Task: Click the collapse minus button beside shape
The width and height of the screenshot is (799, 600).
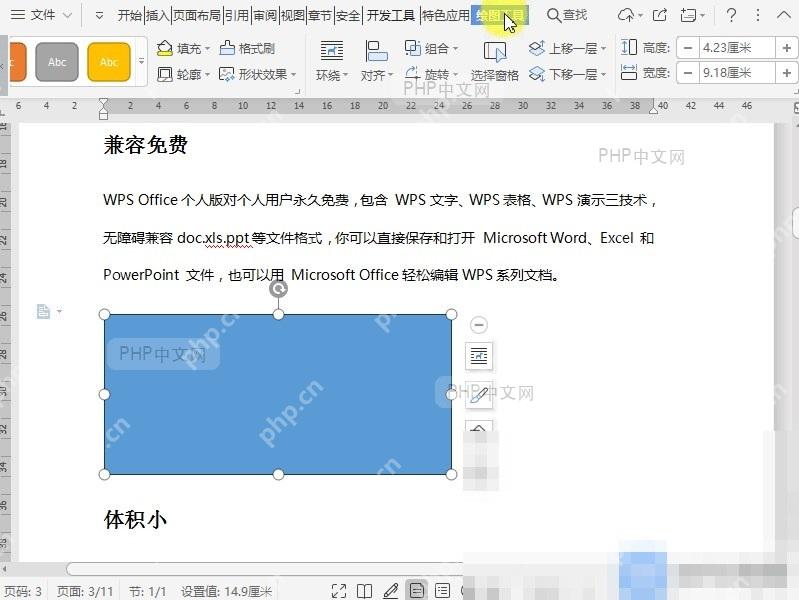Action: [478, 325]
